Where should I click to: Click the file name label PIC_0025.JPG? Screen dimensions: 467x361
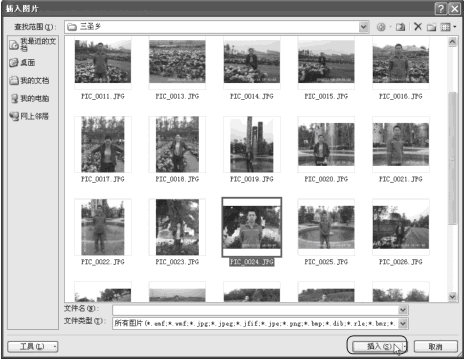(x=326, y=262)
